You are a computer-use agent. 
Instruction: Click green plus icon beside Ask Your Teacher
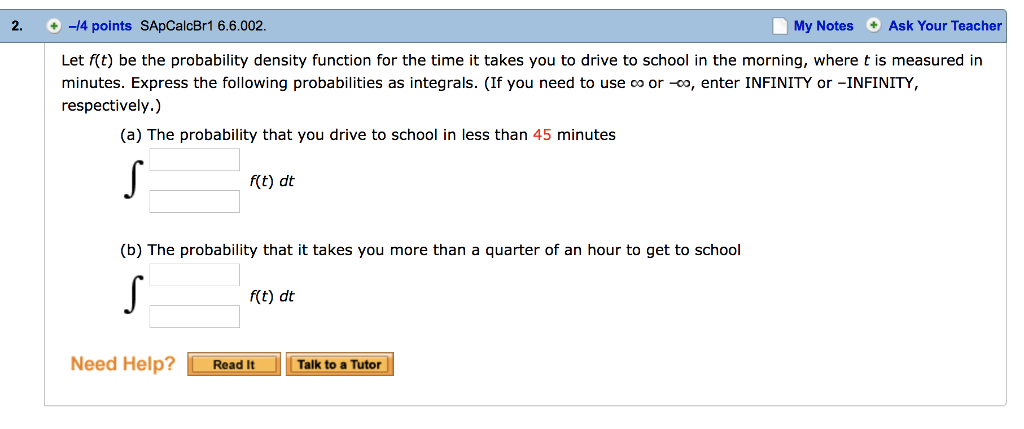(x=873, y=26)
